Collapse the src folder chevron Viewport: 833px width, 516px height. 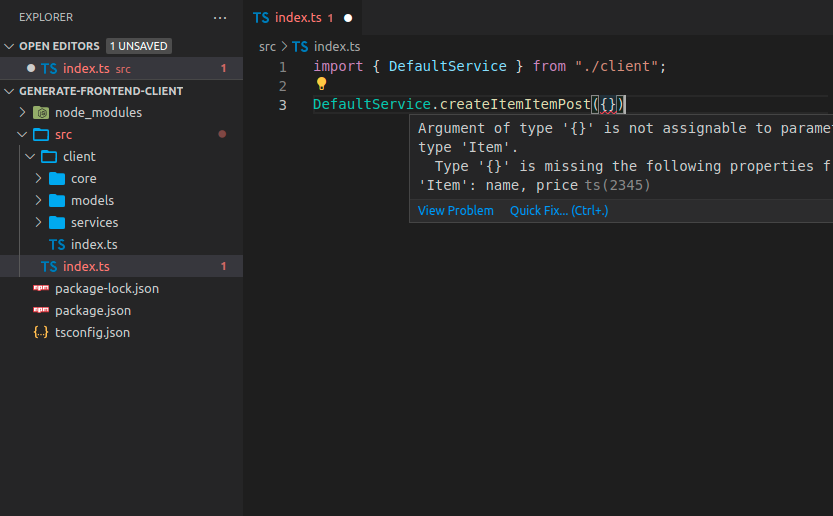(22, 135)
